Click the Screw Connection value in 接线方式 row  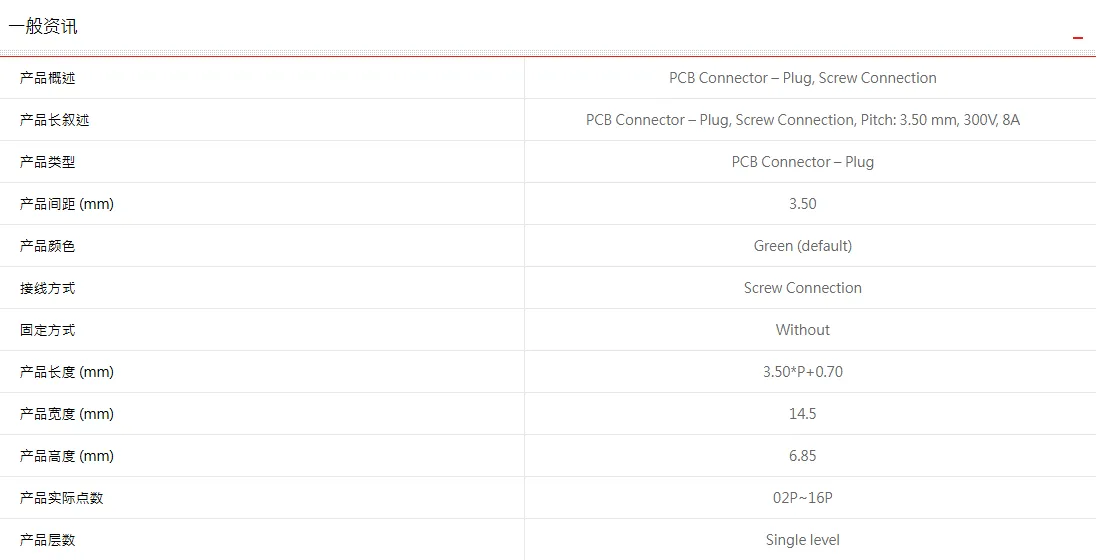[802, 288]
